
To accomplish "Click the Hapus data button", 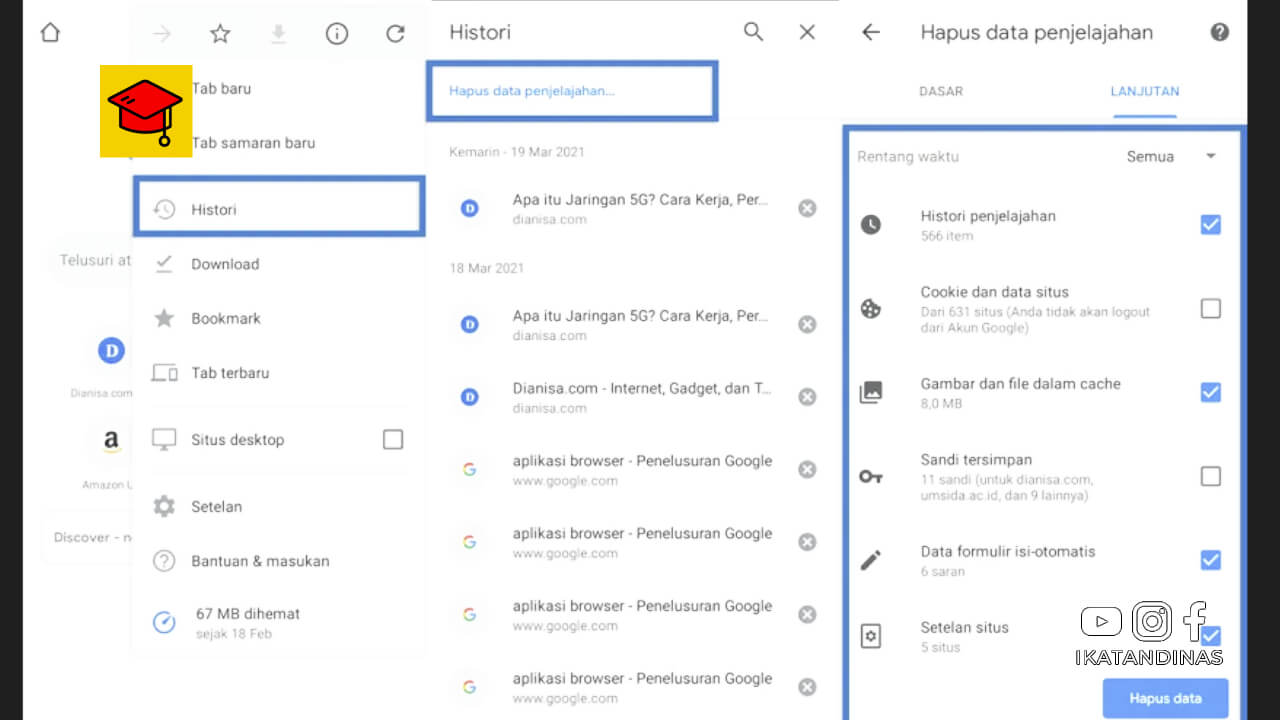I will pyautogui.click(x=1165, y=698).
